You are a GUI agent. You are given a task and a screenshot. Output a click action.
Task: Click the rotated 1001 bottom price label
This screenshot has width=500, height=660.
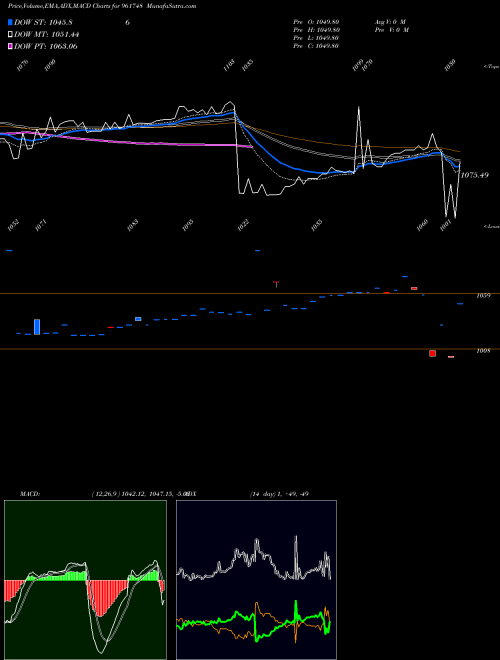445,226
